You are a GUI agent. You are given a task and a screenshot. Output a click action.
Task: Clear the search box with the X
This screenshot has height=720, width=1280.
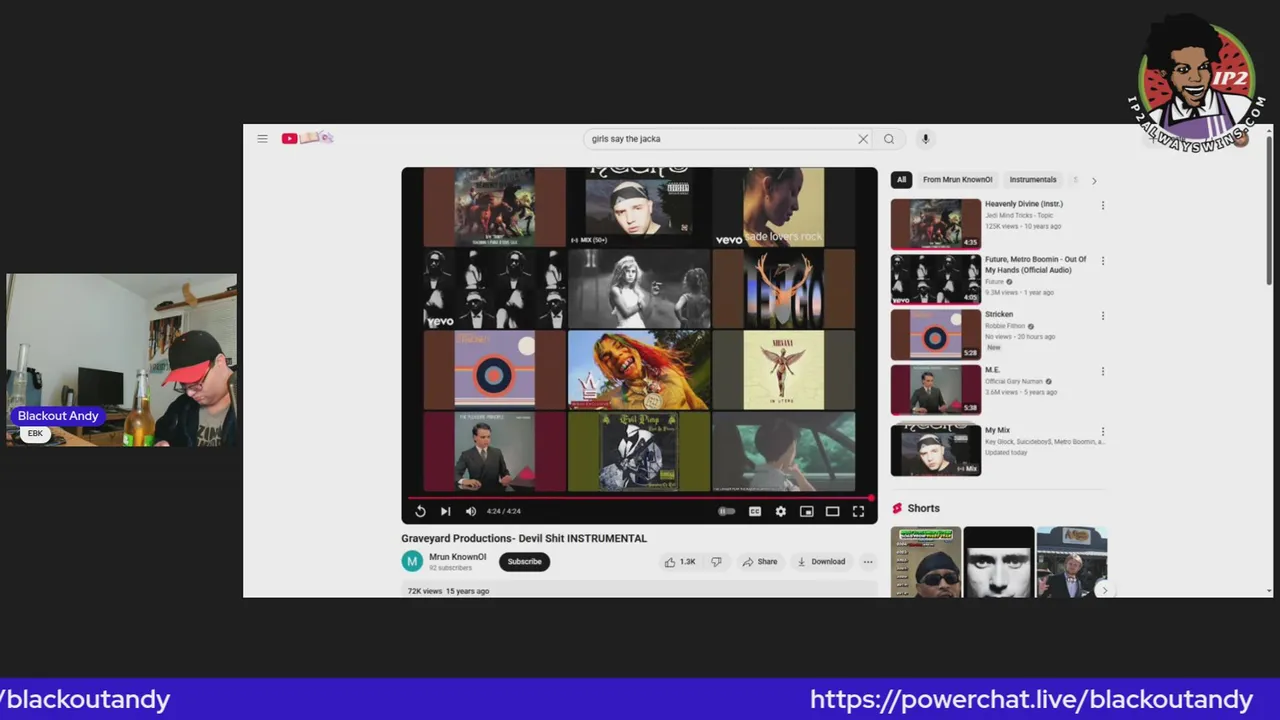[863, 139]
